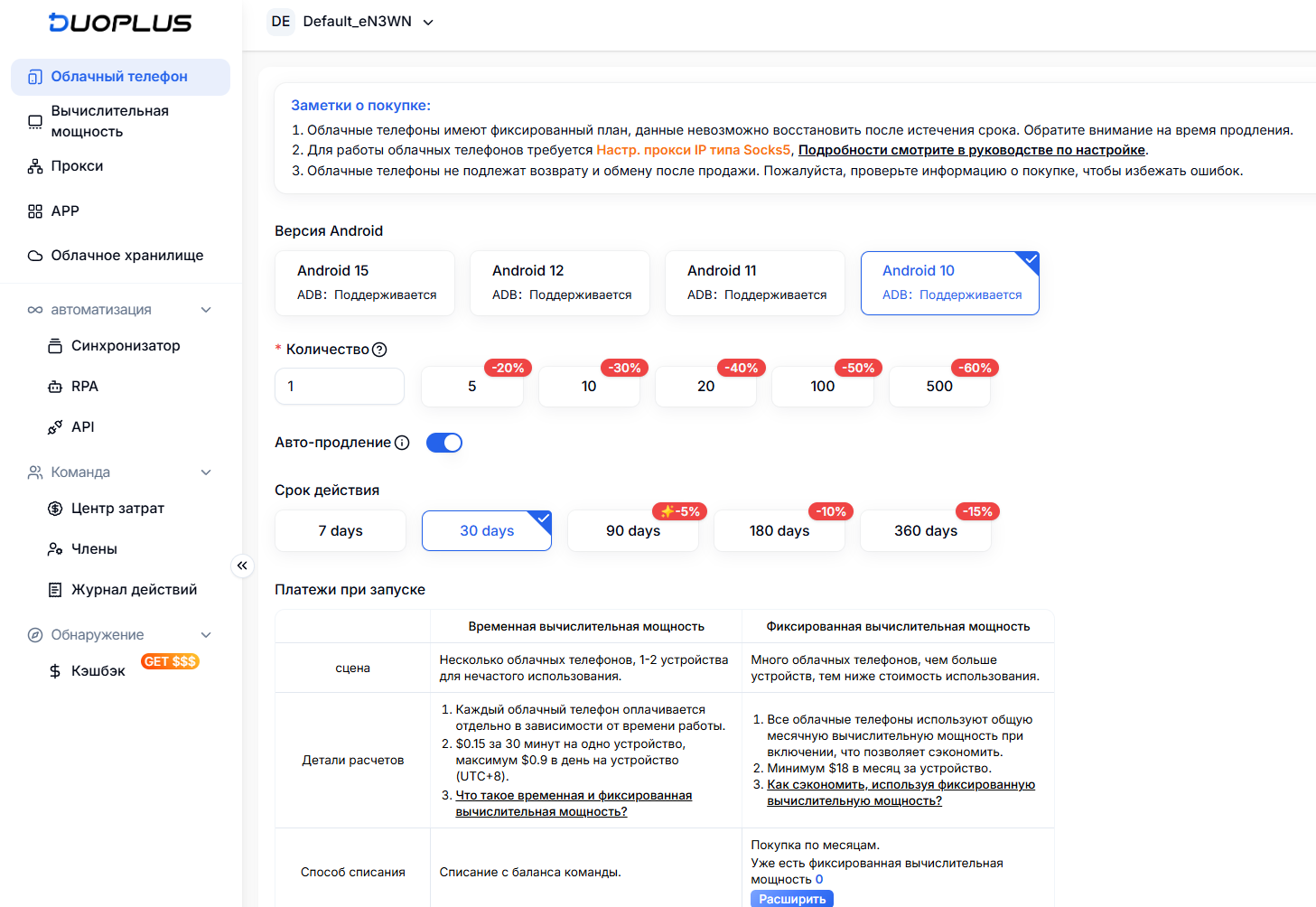This screenshot has width=1316, height=907.
Task: Set quantity to 10 phones
Action: 589,387
